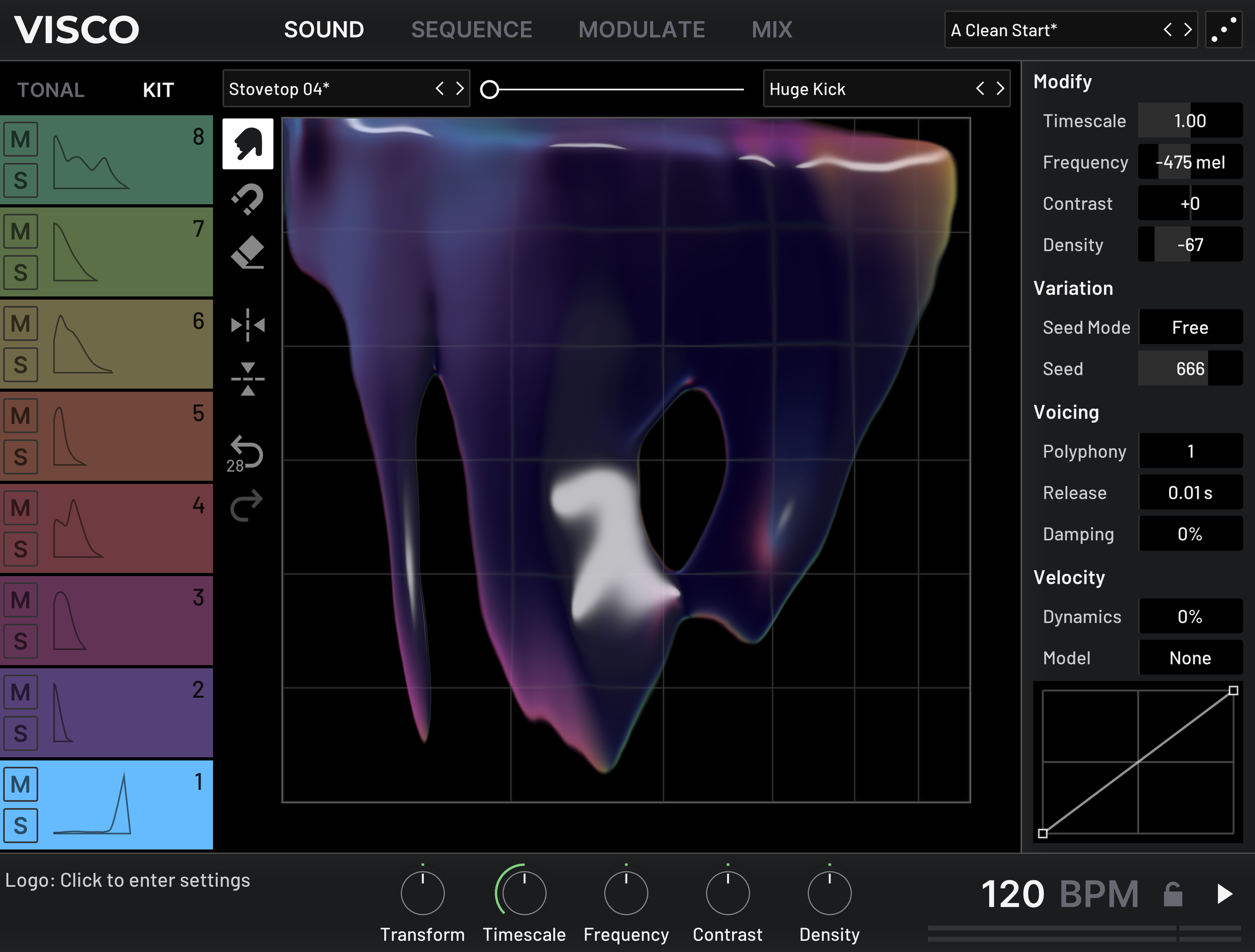
Task: Open the Seed Mode dropdown
Action: 1190,327
